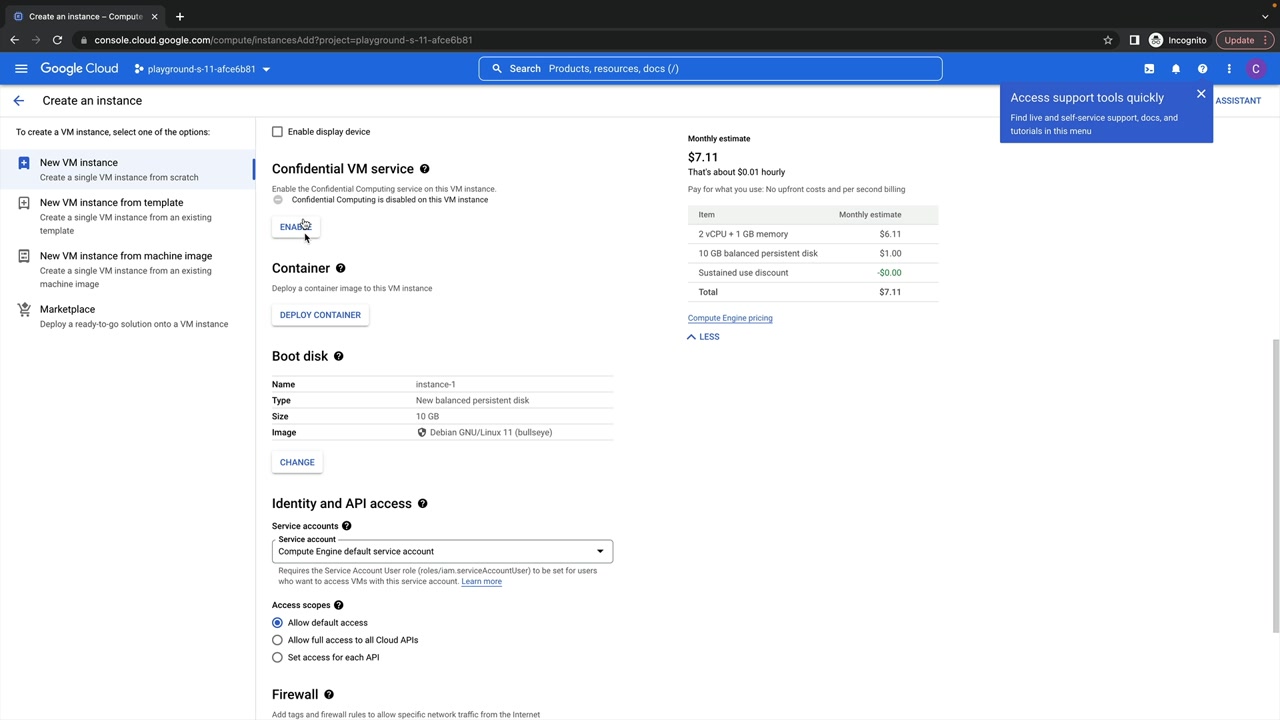Screen dimensions: 1280x720
Task: Open the help question mark menu
Action: click(1203, 69)
